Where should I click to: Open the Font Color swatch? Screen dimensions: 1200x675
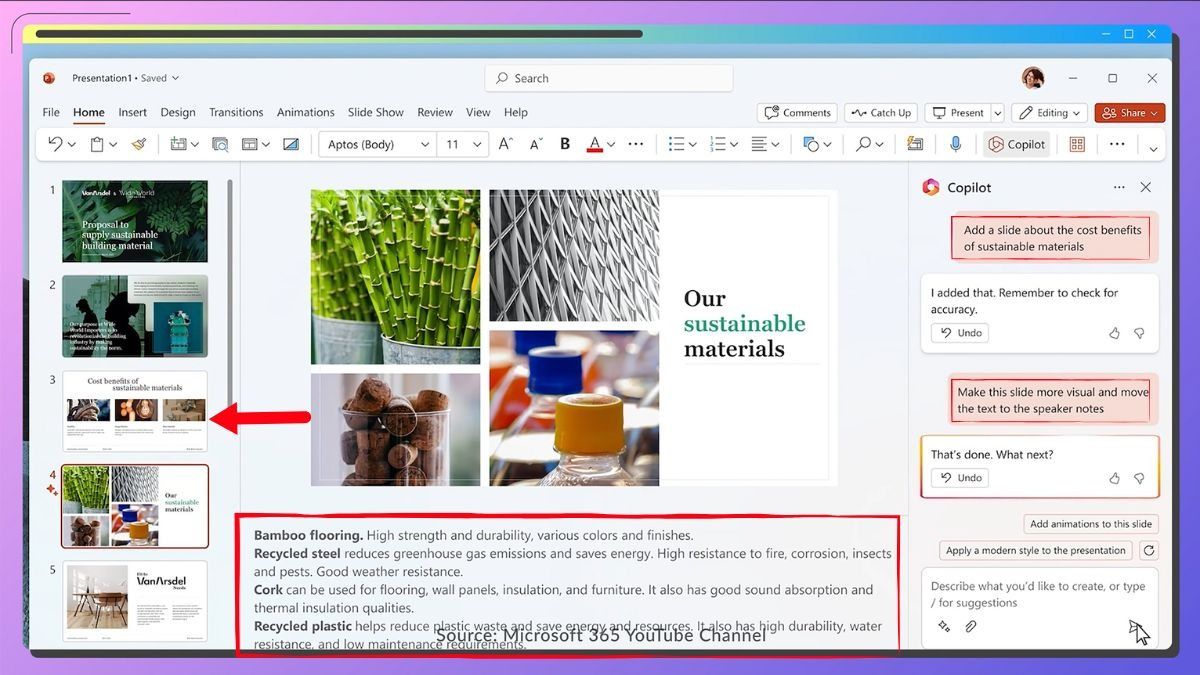pos(597,144)
